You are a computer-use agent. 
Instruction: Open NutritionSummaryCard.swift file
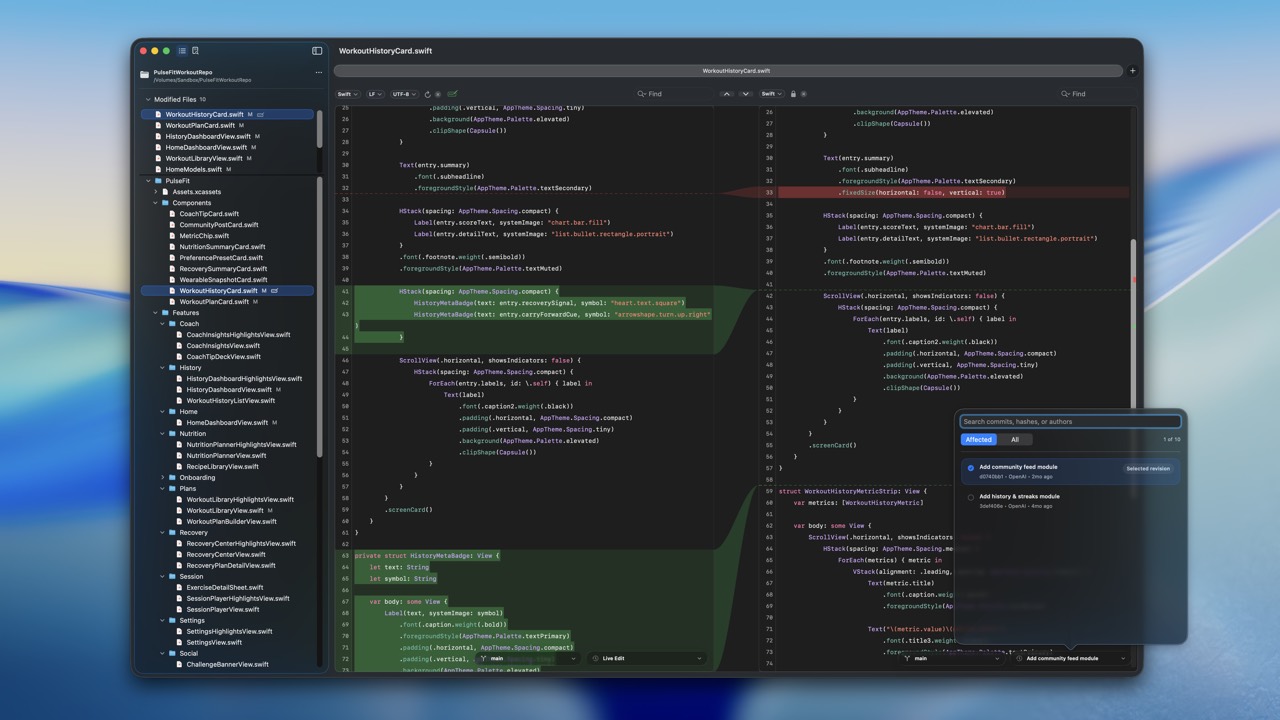[x=222, y=247]
